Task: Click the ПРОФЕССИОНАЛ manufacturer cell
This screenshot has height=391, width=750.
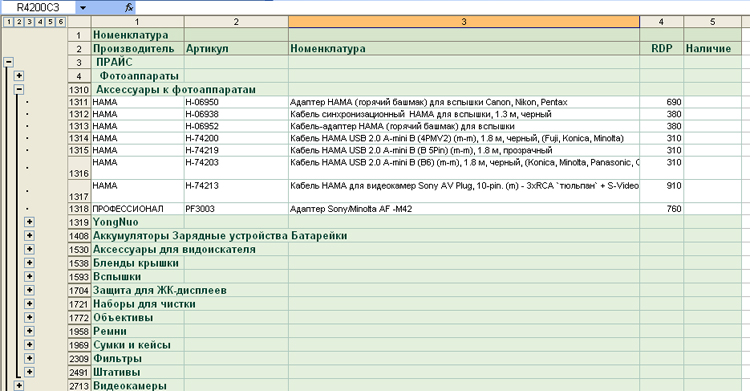Action: click(x=138, y=209)
